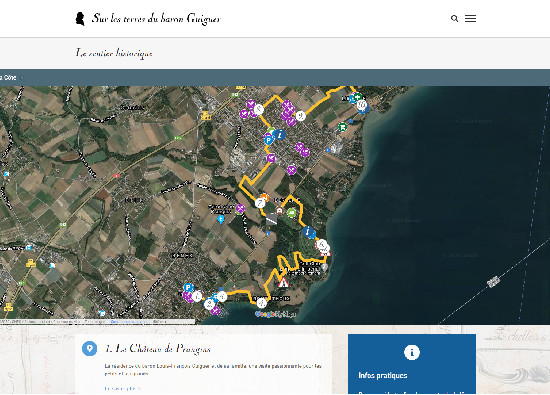Select the red warning triangle map marker
Screen dimensions: 550x395
tap(283, 282)
